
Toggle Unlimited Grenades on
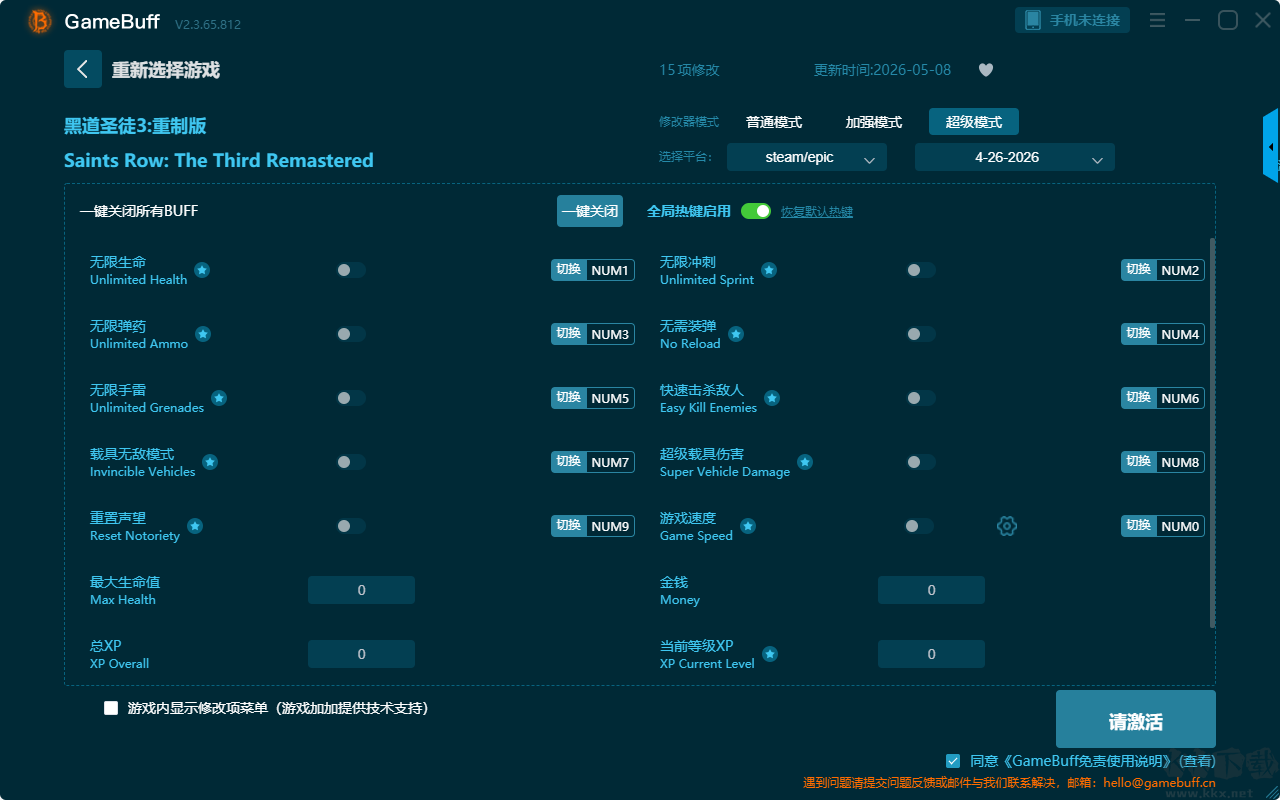pyautogui.click(x=351, y=398)
